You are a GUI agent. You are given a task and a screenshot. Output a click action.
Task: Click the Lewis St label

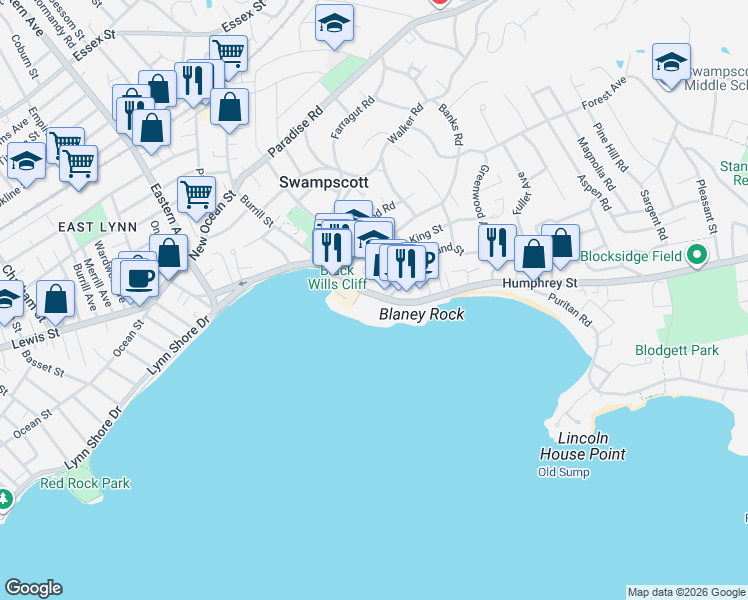pyautogui.click(x=36, y=338)
